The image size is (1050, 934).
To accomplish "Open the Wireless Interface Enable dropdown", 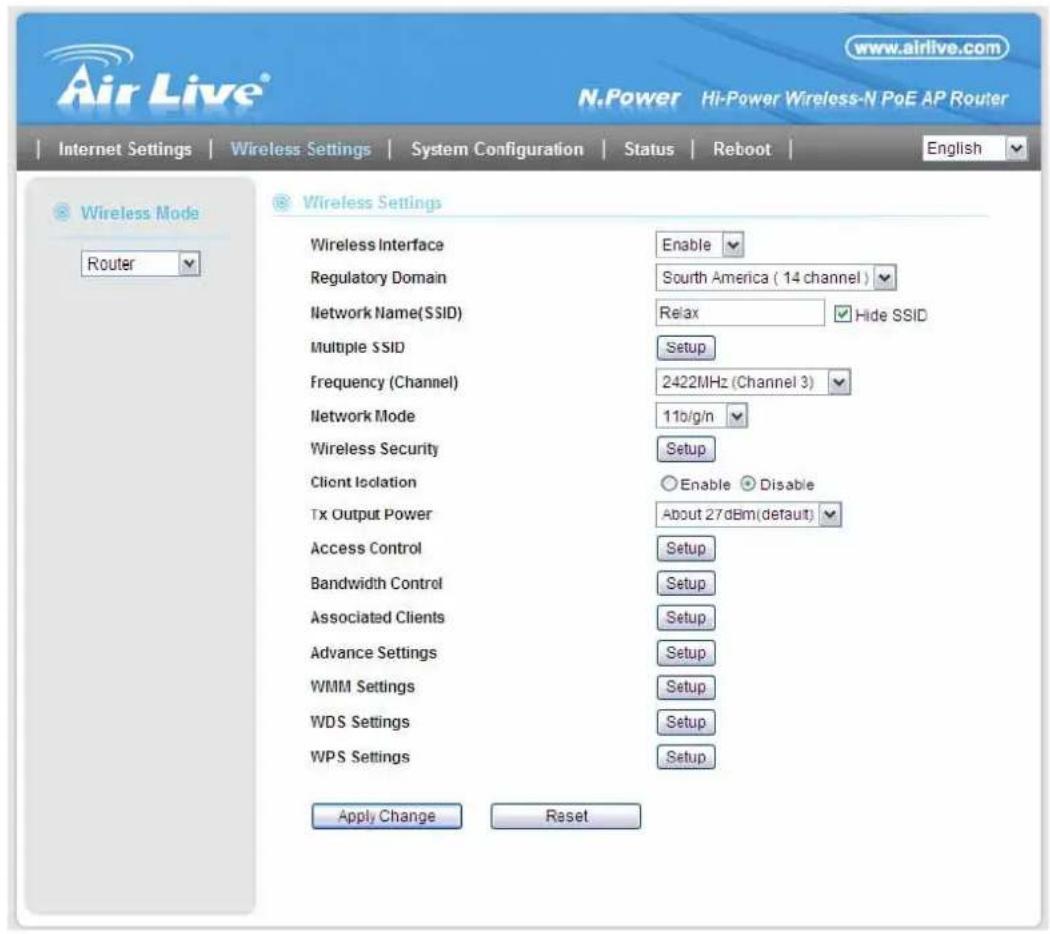I will click(x=699, y=245).
